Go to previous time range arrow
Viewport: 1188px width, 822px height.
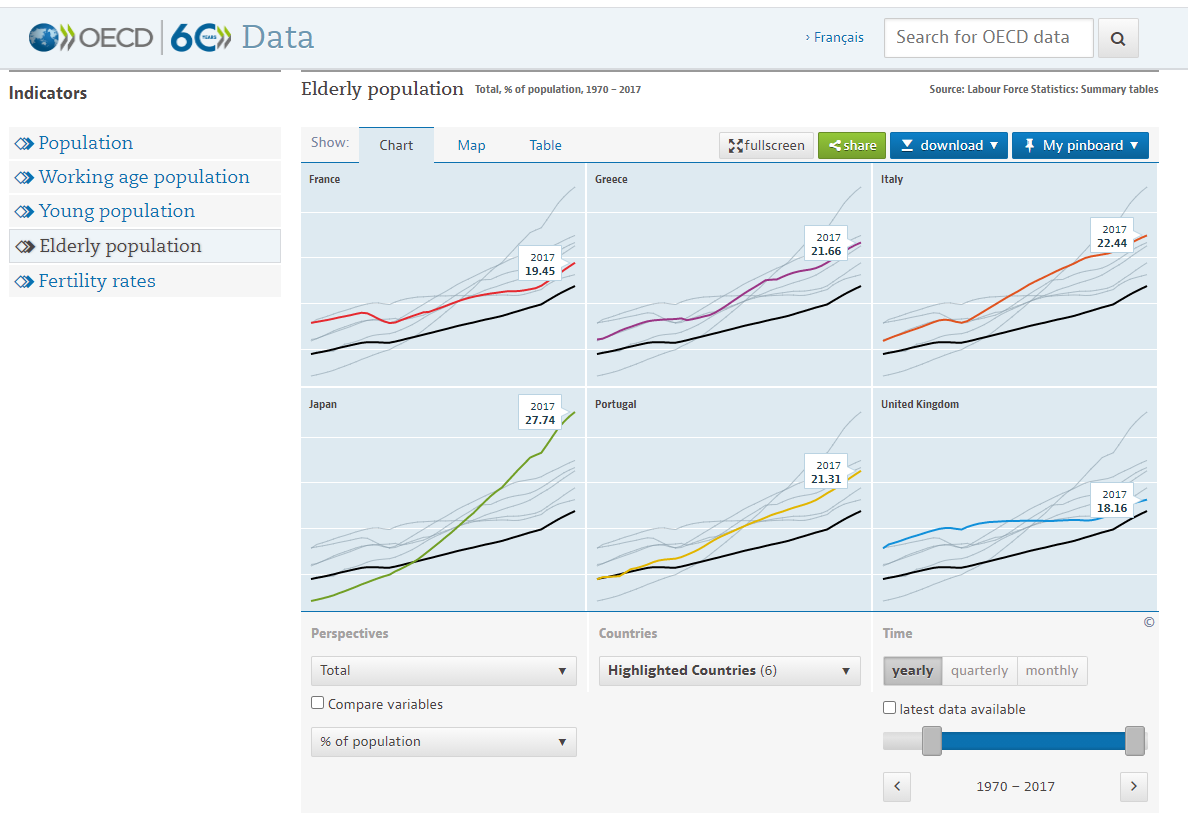click(x=897, y=786)
